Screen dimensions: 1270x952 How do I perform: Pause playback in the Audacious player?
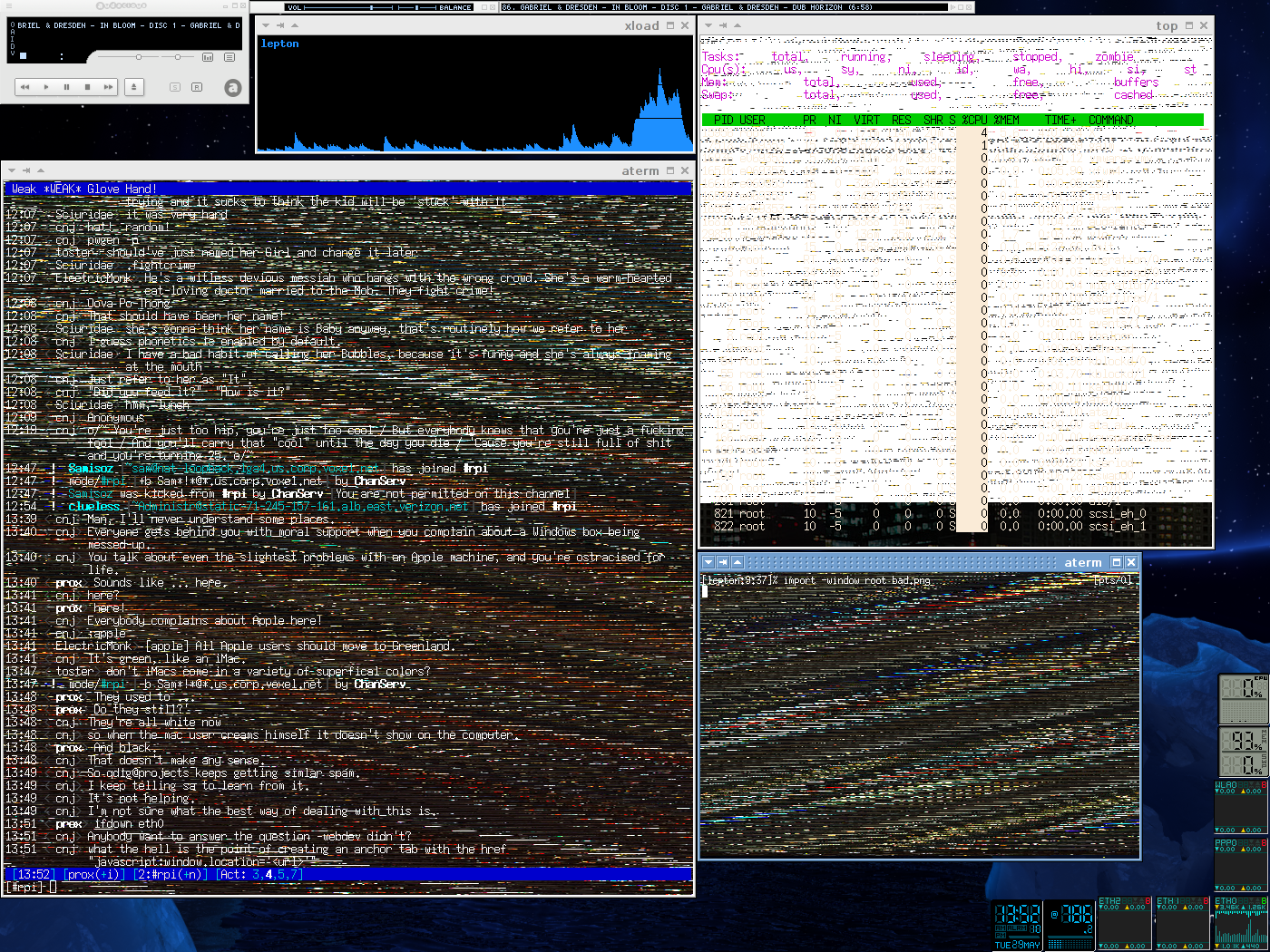[67, 87]
